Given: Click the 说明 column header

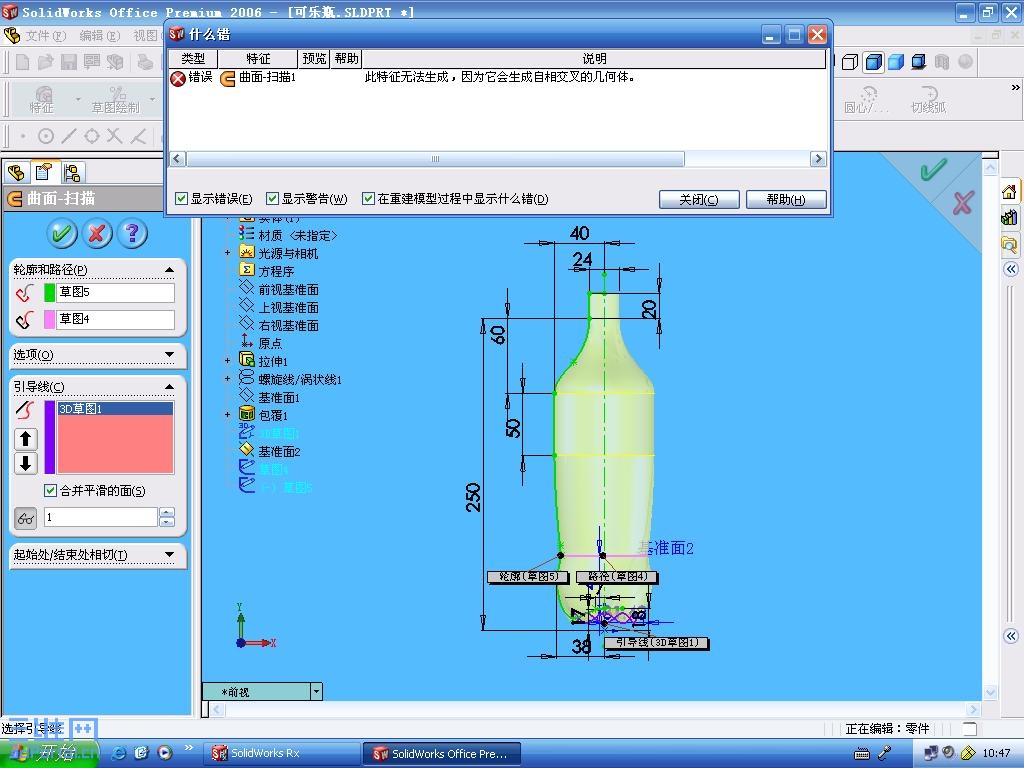Looking at the screenshot, I should tap(594, 59).
